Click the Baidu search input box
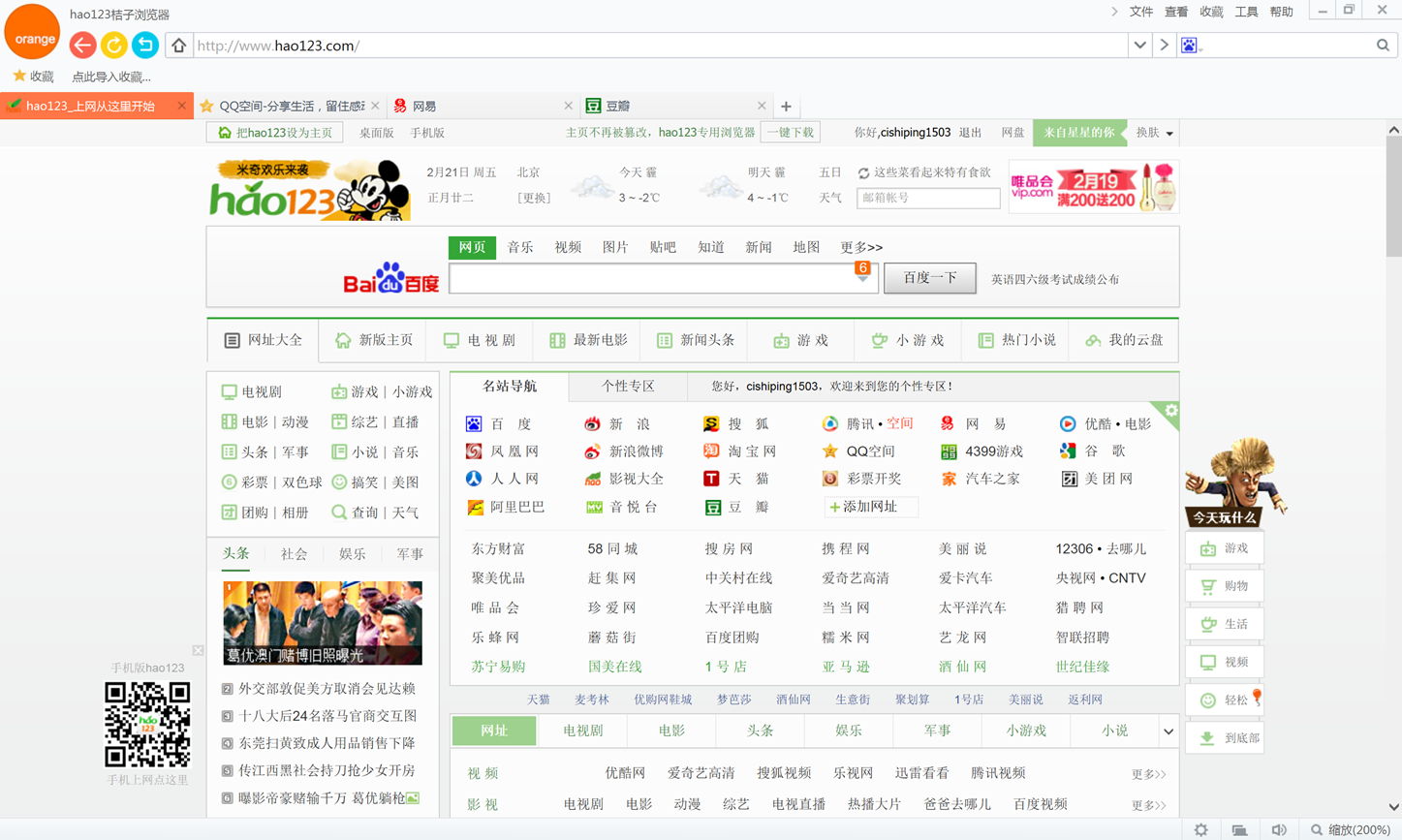 pyautogui.click(x=649, y=279)
